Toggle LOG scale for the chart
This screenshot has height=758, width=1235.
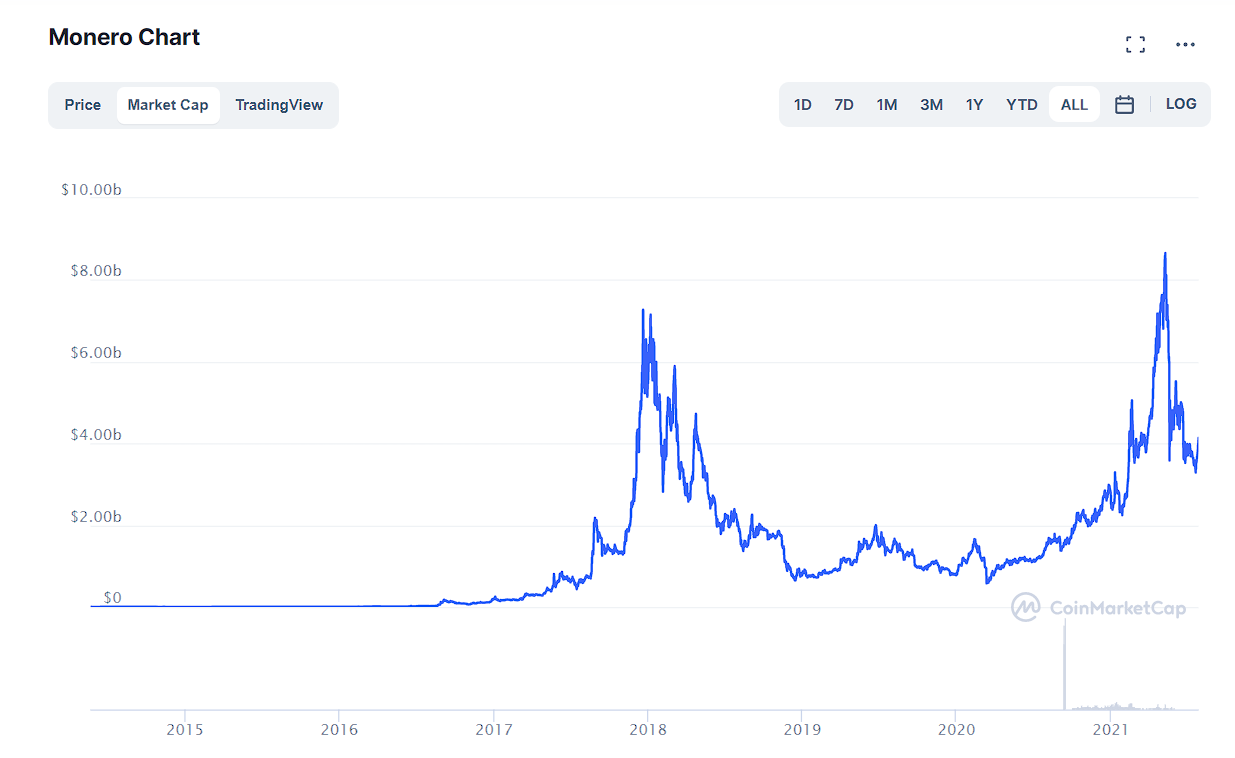click(1181, 104)
